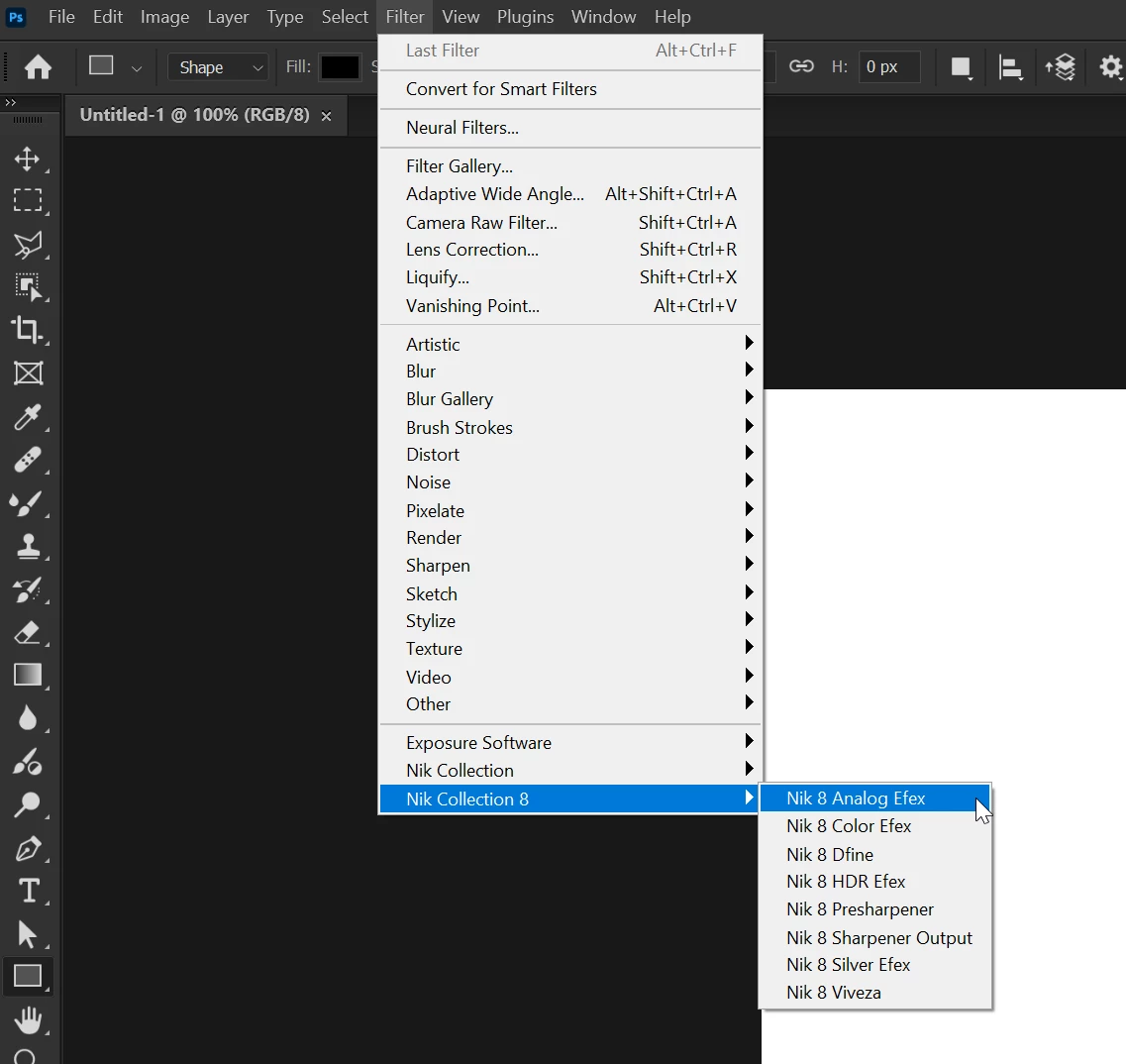The image size is (1126, 1064).
Task: Select the Move tool
Action: pos(28,159)
